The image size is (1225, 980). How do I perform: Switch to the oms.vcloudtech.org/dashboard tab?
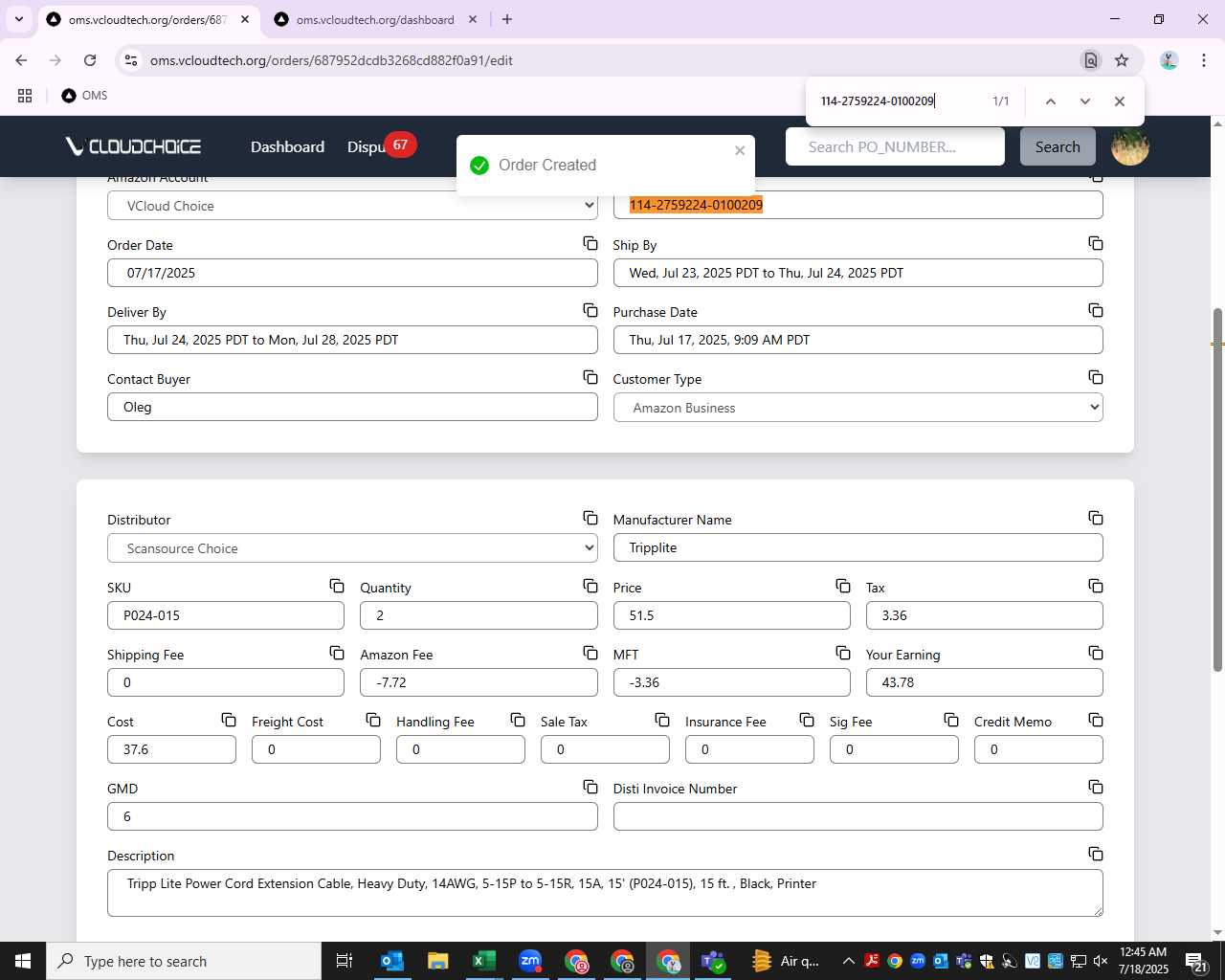pos(375,19)
